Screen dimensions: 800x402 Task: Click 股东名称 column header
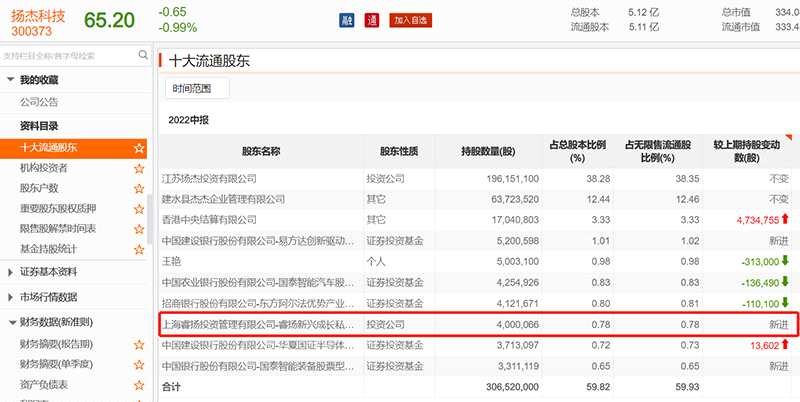[261, 151]
